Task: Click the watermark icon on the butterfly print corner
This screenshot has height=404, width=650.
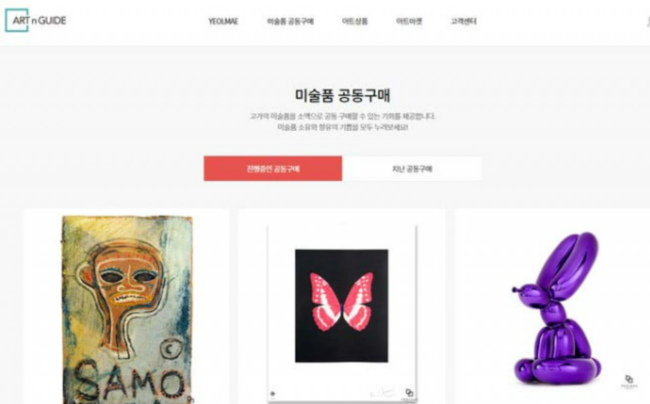Action: tap(409, 392)
